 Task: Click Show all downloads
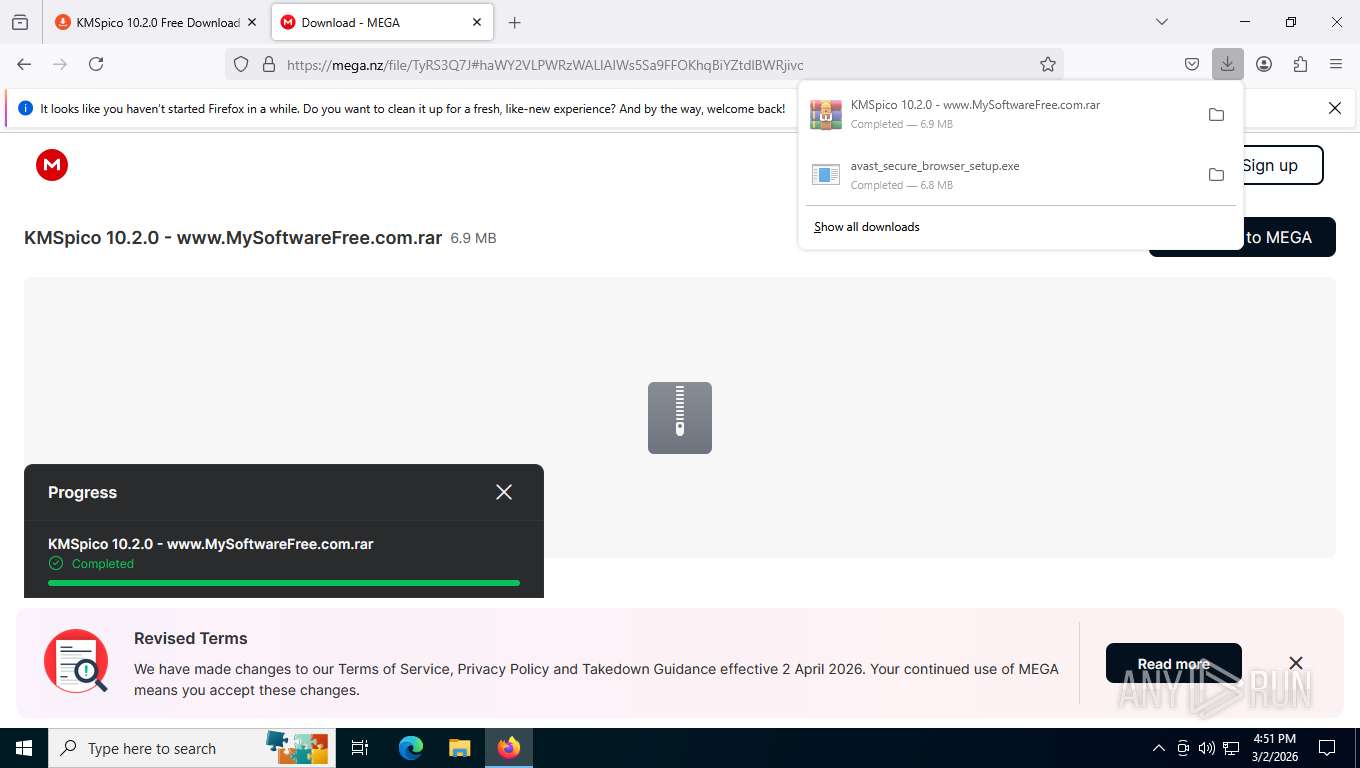(x=867, y=227)
